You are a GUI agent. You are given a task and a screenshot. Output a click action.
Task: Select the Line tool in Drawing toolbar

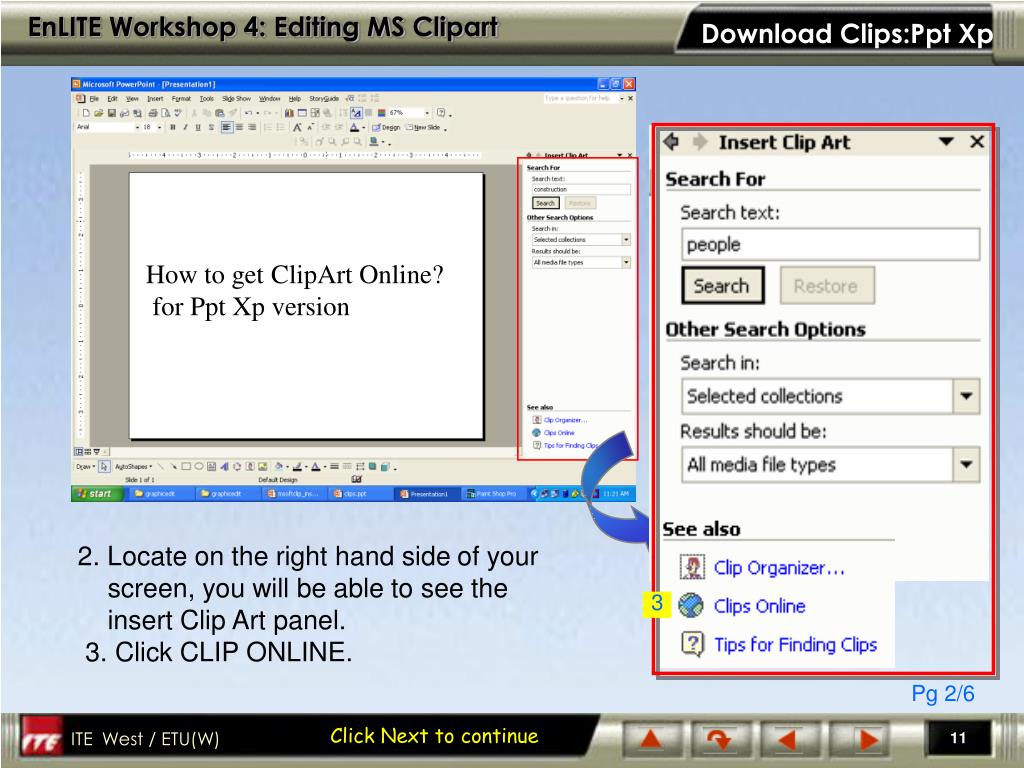(x=161, y=466)
